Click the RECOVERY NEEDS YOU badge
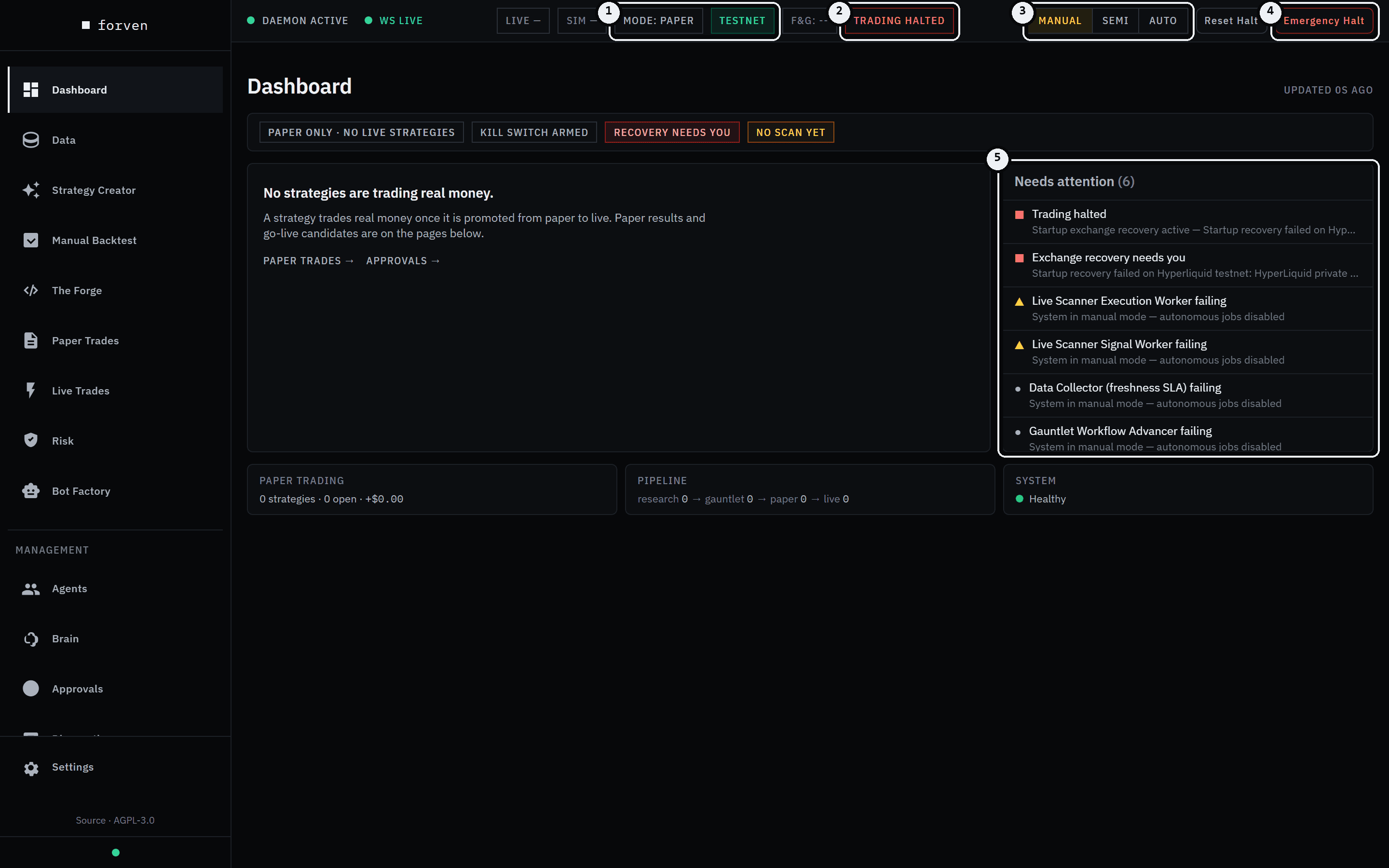The width and height of the screenshot is (1389, 868). [x=672, y=132]
